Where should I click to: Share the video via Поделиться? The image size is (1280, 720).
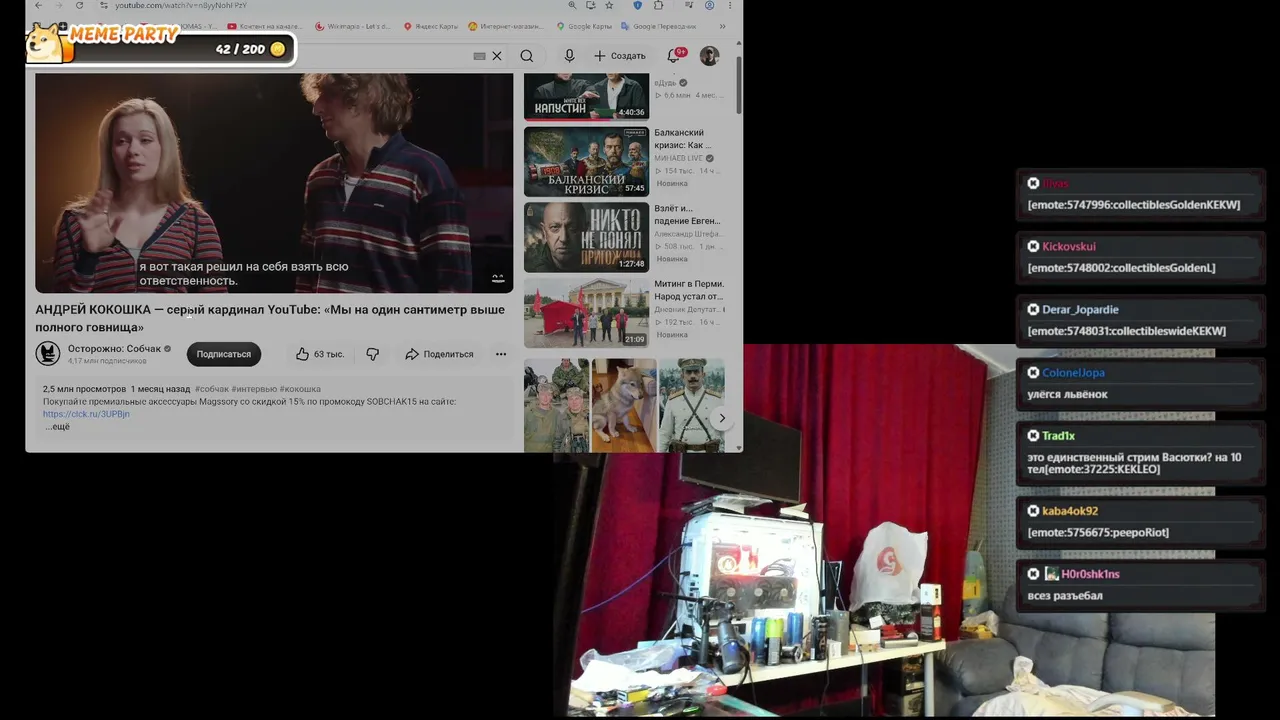coord(439,354)
